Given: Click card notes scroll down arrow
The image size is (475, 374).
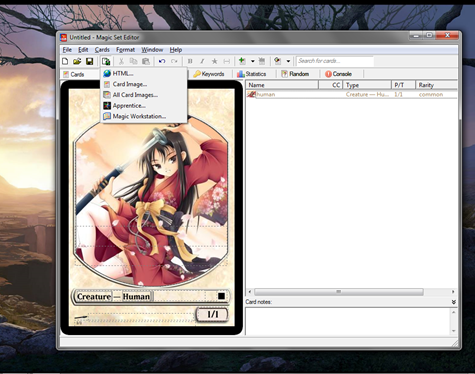Looking at the screenshot, I should (x=453, y=331).
